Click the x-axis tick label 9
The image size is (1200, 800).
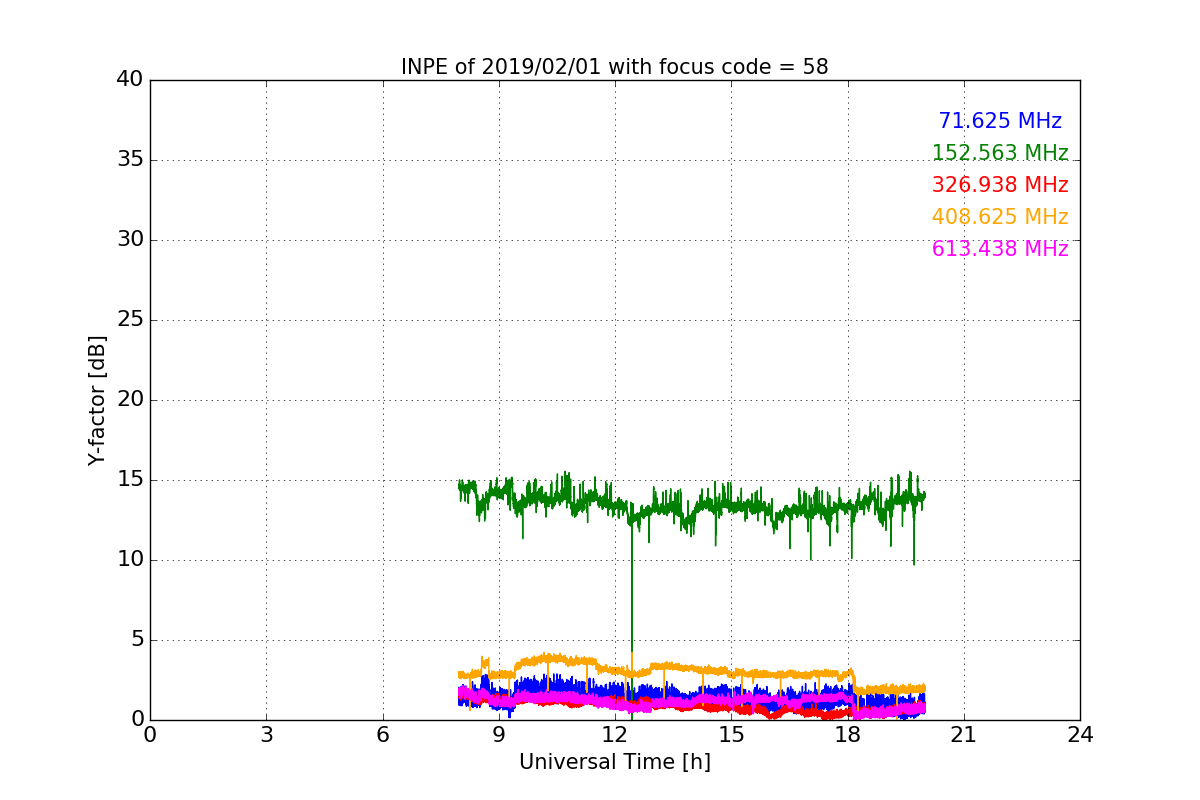(x=499, y=735)
